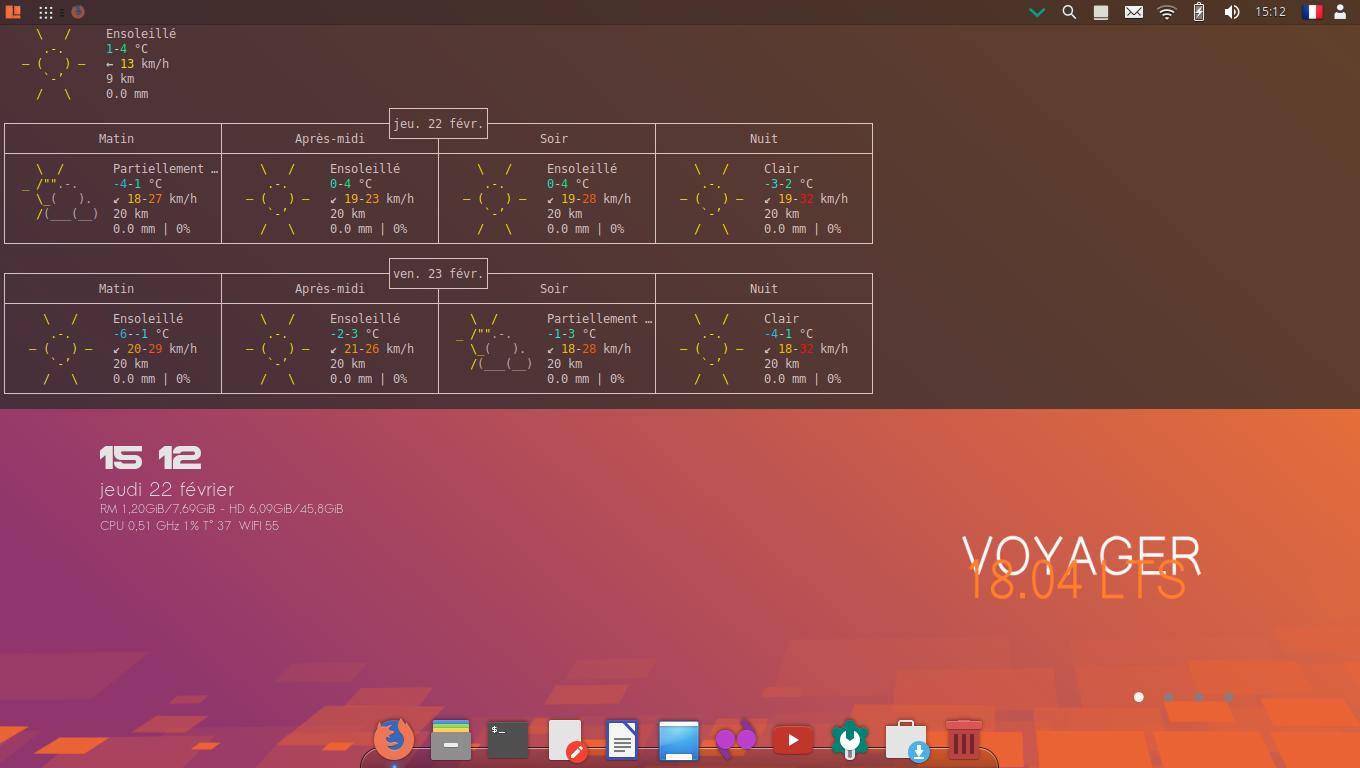The image size is (1360, 768).
Task: Click the 15:12 panel clock
Action: pos(1270,12)
